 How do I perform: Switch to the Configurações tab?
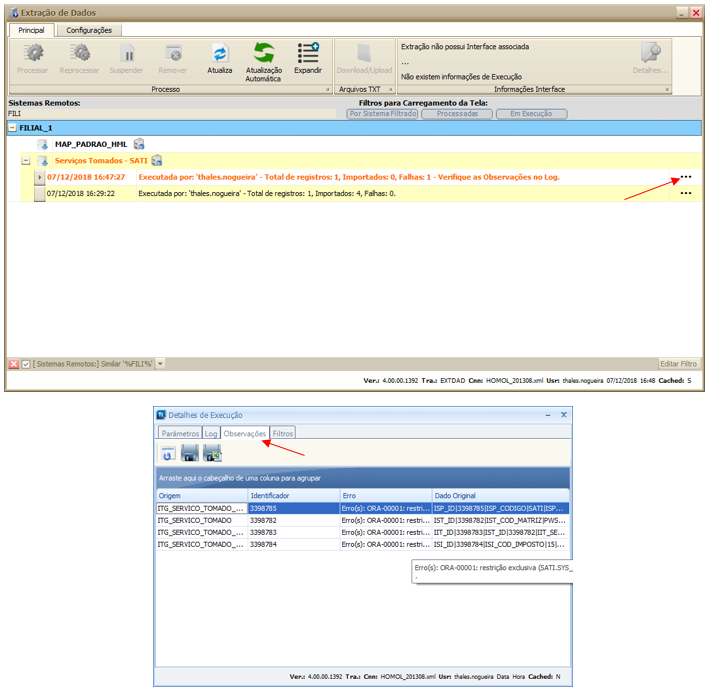click(89, 30)
